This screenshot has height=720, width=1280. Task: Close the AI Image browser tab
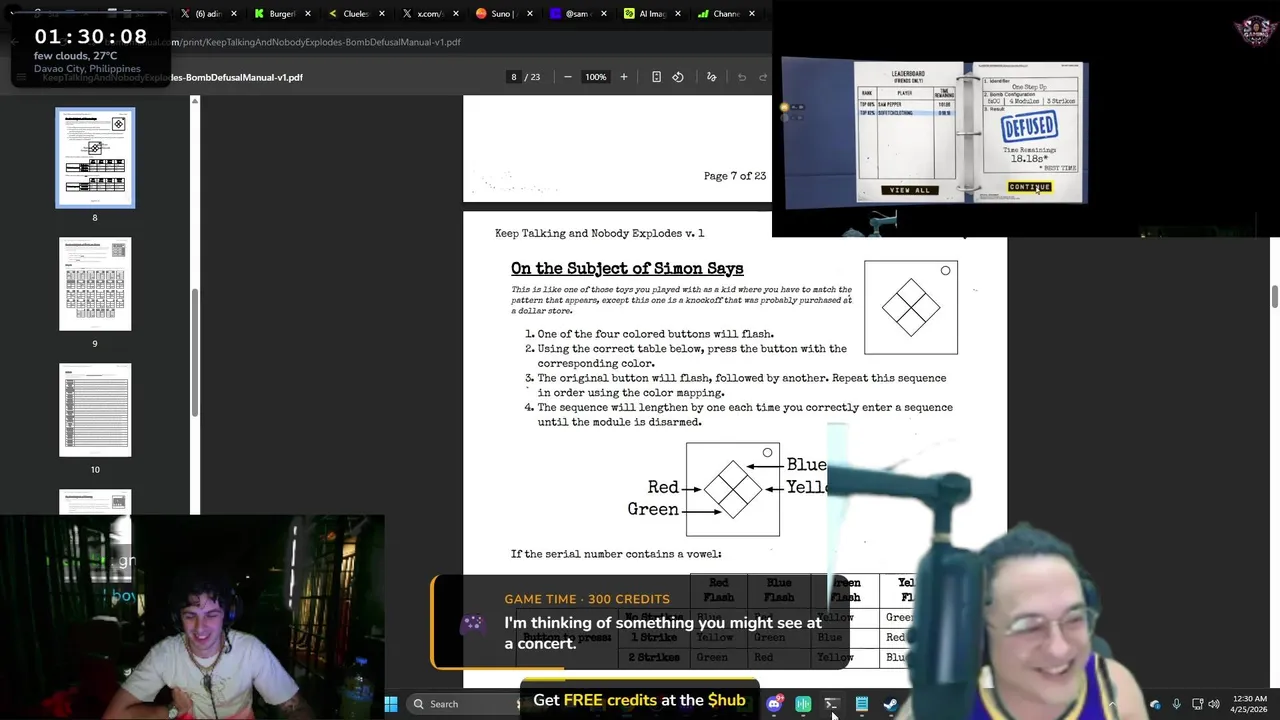click(x=678, y=14)
